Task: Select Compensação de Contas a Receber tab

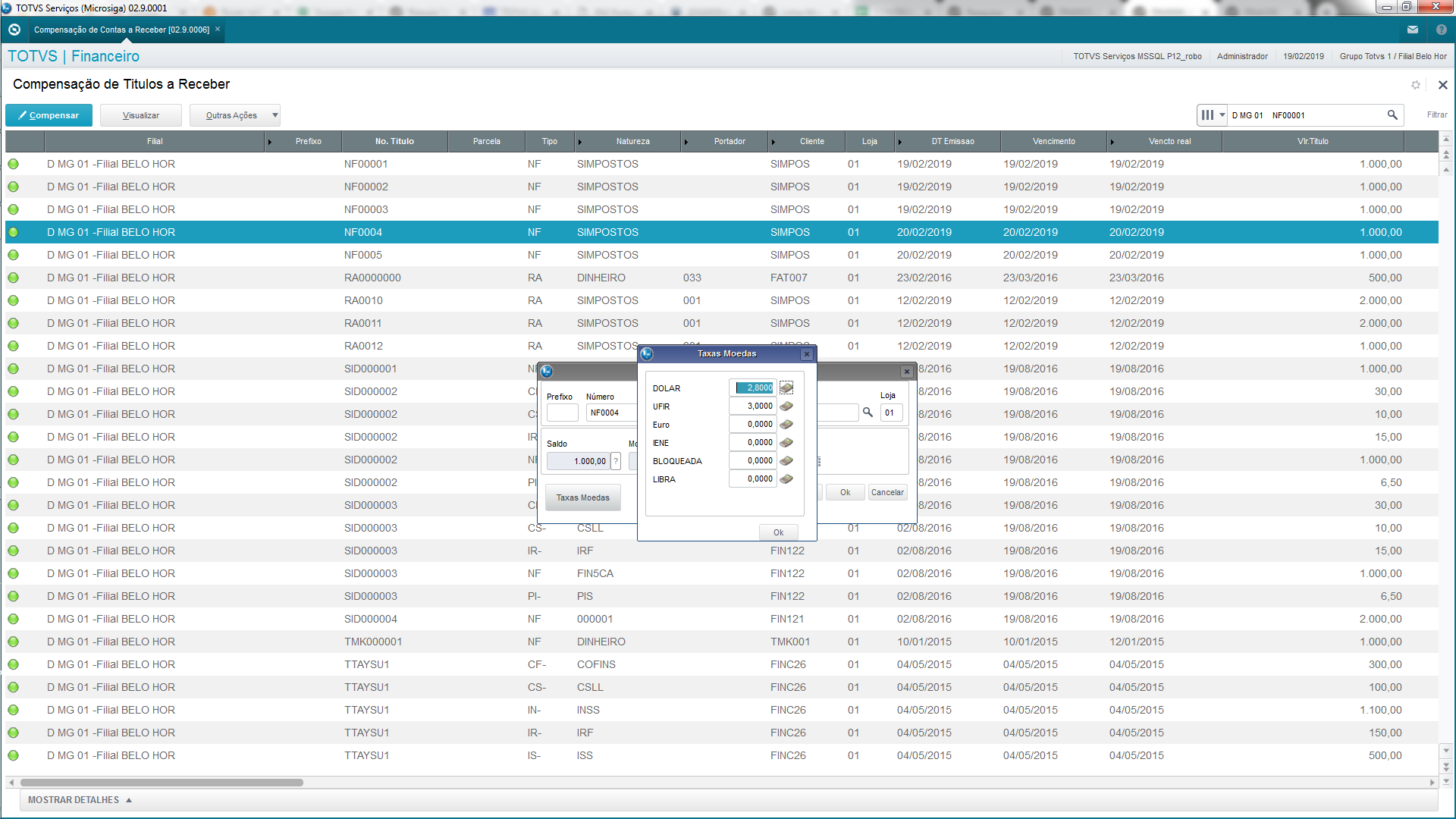Action: (x=121, y=30)
